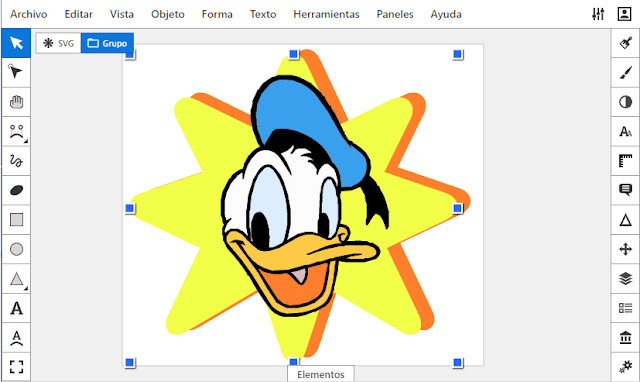Select the Rectangle tool
The width and height of the screenshot is (640, 382).
click(16, 220)
